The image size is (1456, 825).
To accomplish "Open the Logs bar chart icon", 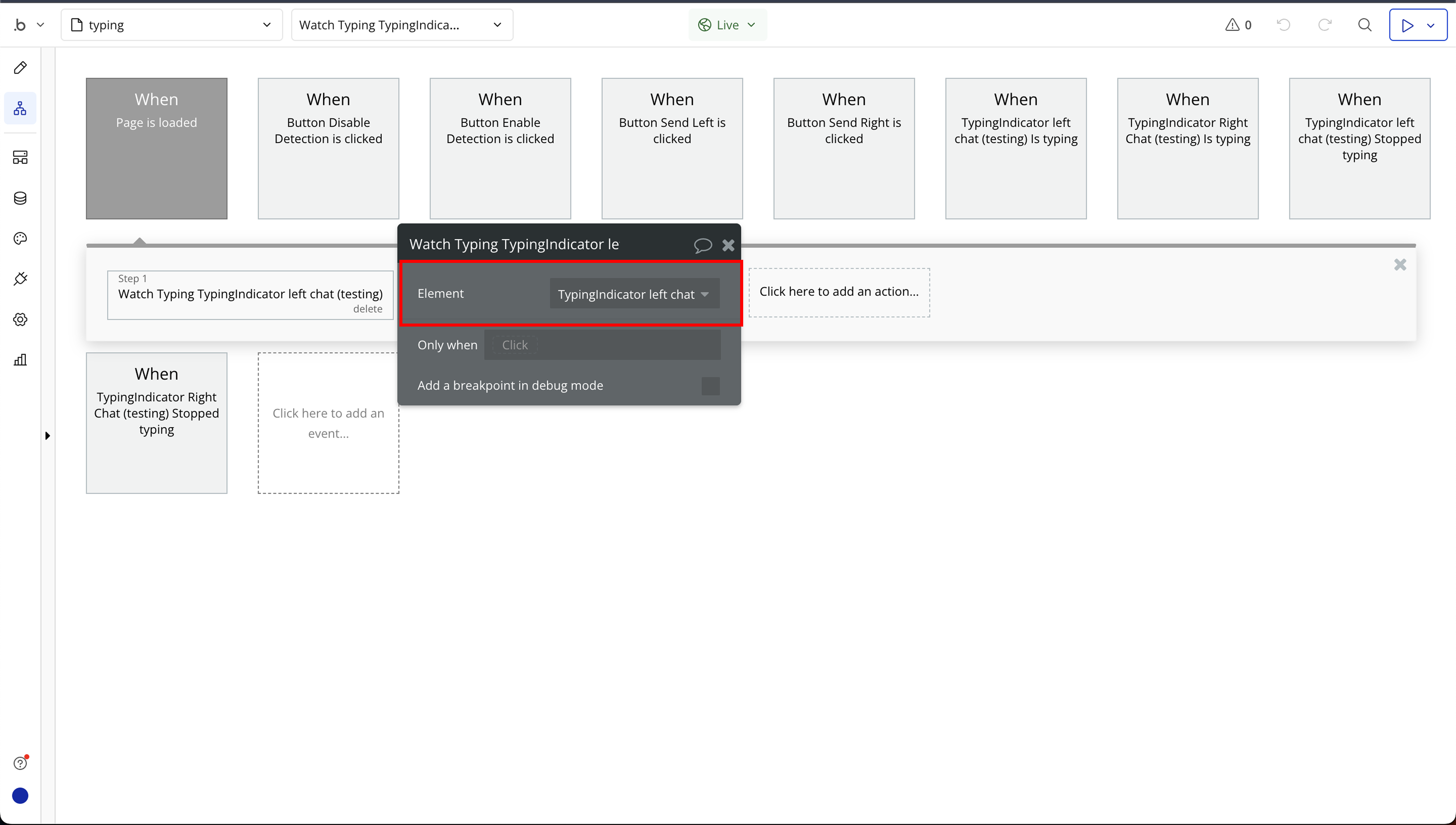I will click(21, 360).
